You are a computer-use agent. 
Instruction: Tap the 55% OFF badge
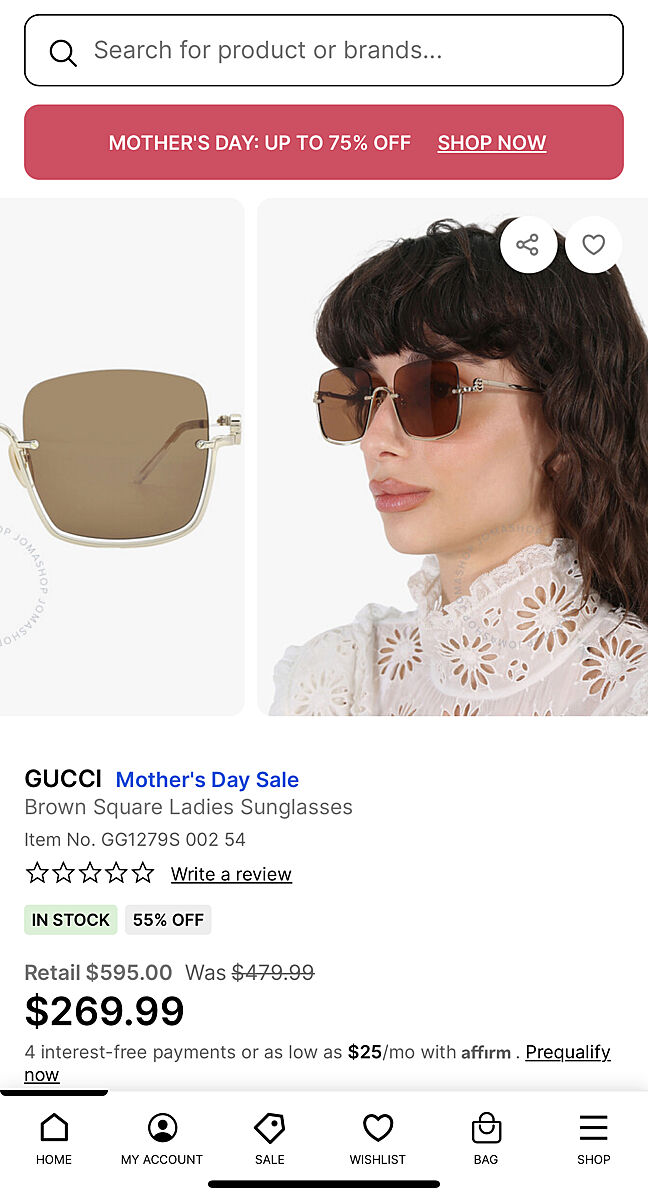coord(168,920)
